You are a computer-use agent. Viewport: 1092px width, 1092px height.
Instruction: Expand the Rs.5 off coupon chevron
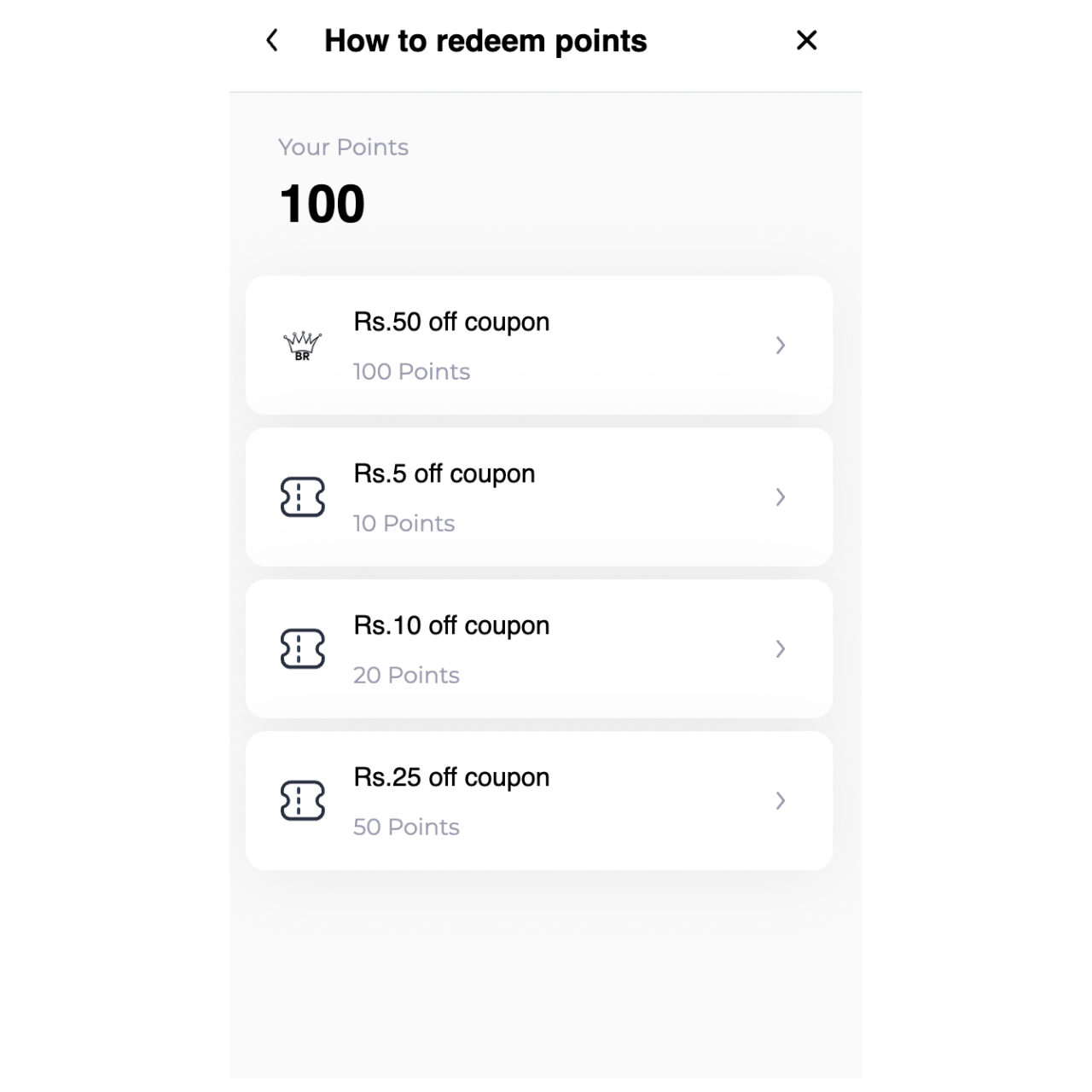pyautogui.click(x=780, y=497)
